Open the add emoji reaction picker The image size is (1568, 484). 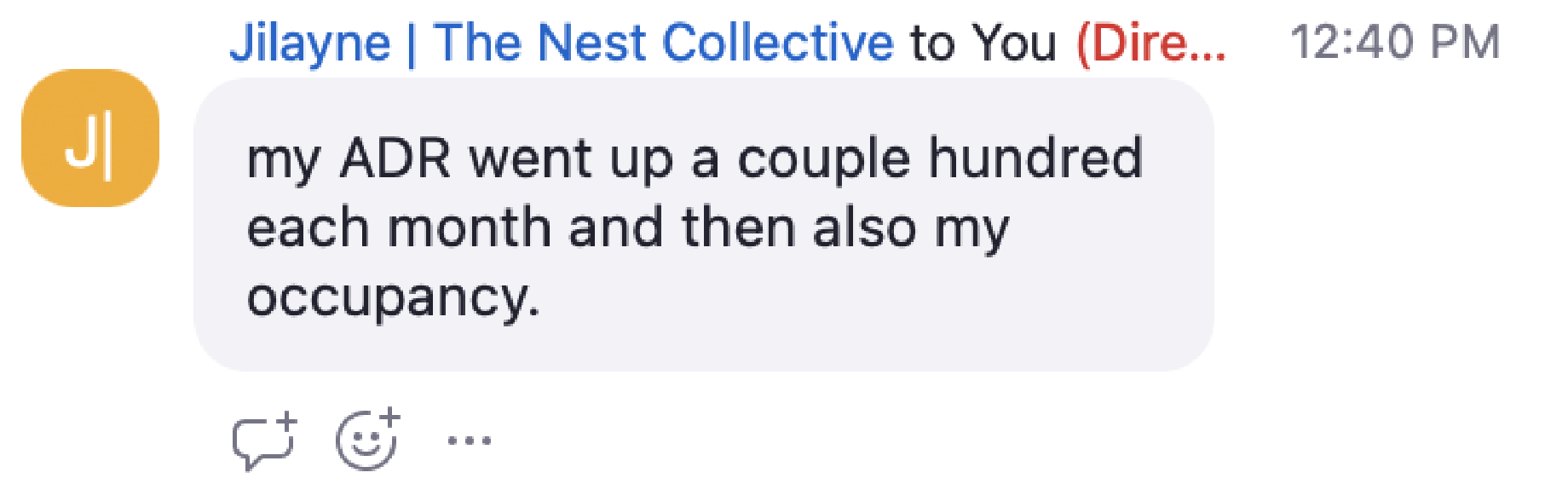pyautogui.click(x=367, y=440)
